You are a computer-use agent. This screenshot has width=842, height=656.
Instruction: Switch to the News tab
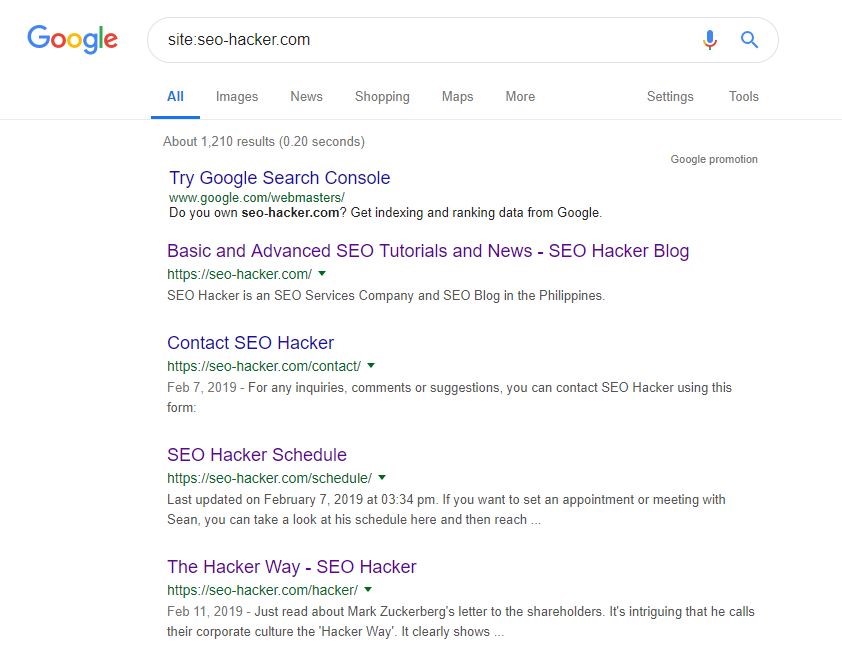[x=306, y=97]
